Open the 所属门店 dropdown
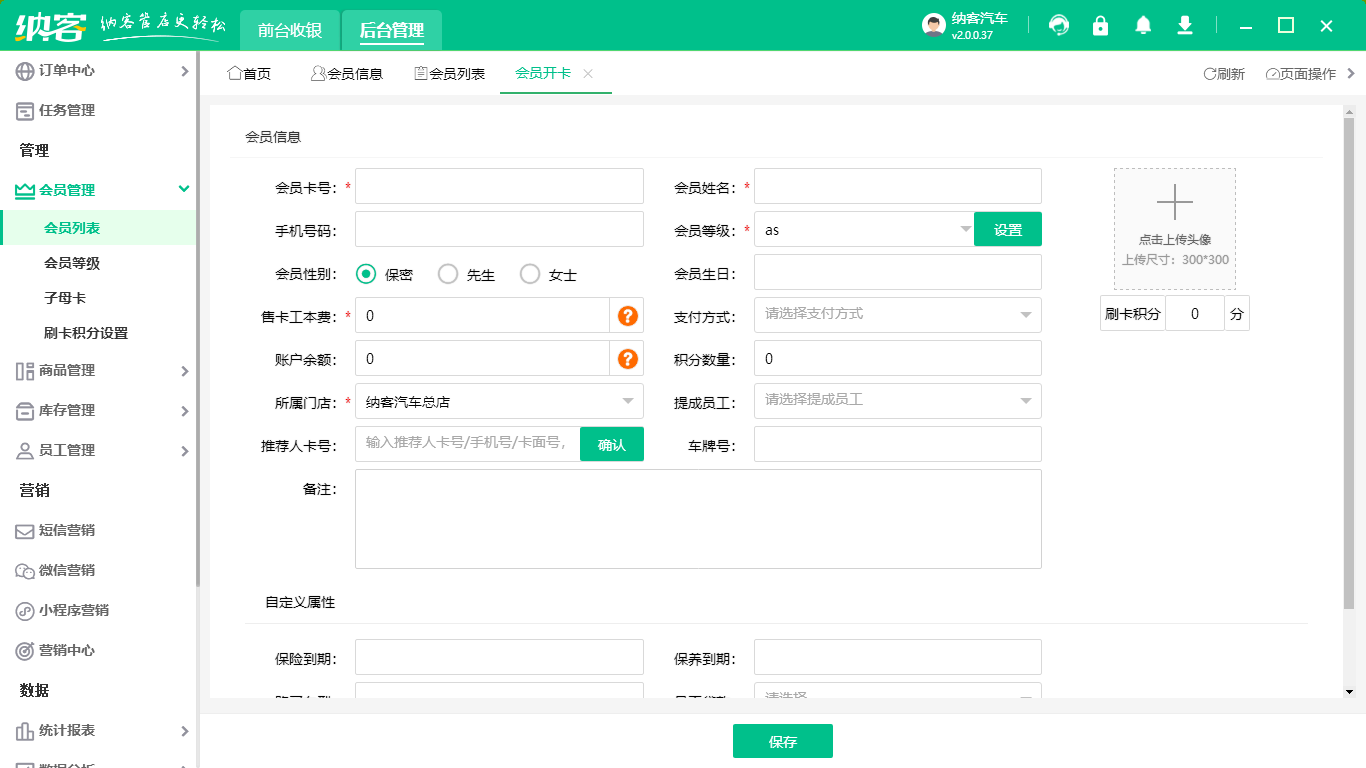This screenshot has width=1366, height=768. coord(499,400)
